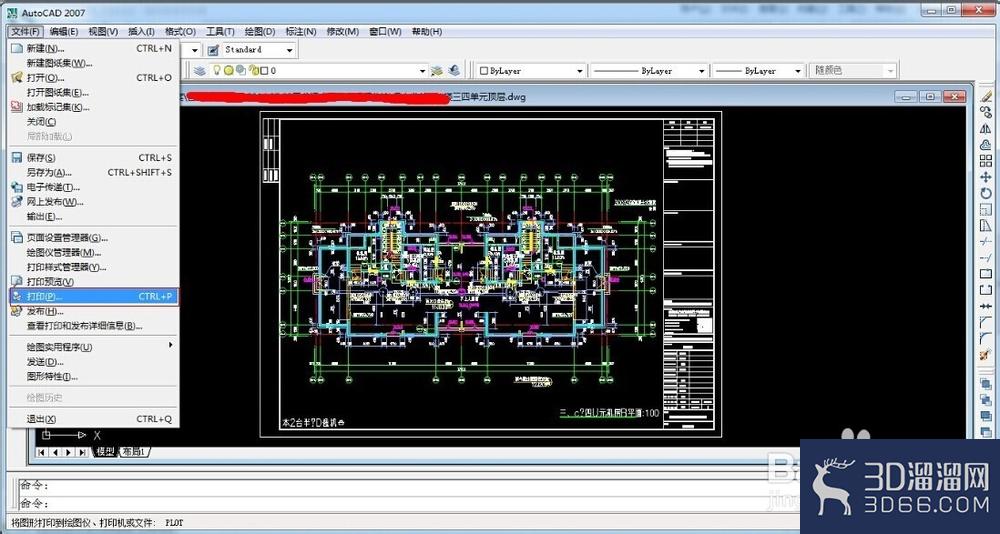Click the last-tab navigation arrow
Screen dimensions: 1000x534
pos(82,452)
